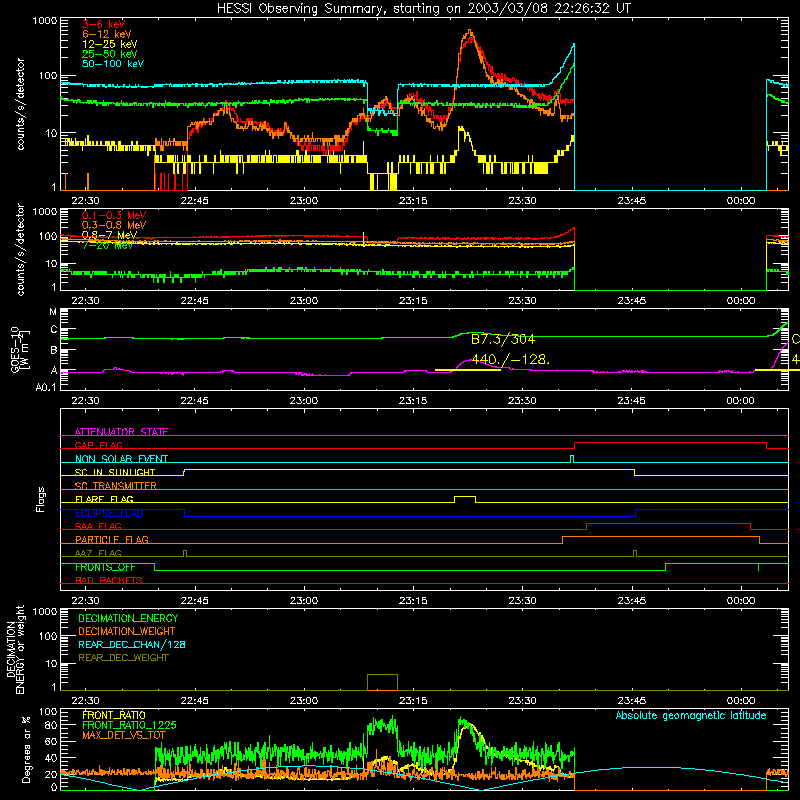The width and height of the screenshot is (800, 800).
Task: Click the FRONT_RATIO legend label
Action: point(114,715)
